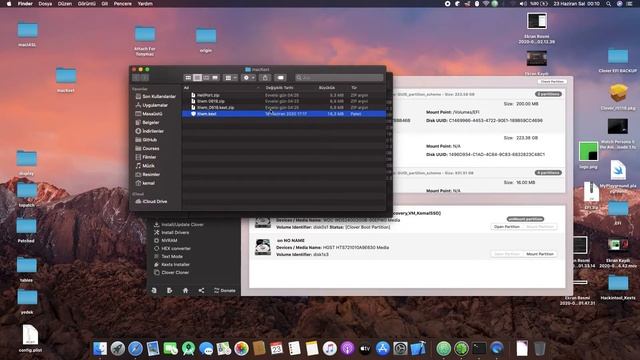Viewport: 640px width, 360px height.
Task: Switch Finder to column view
Action: tap(206, 78)
